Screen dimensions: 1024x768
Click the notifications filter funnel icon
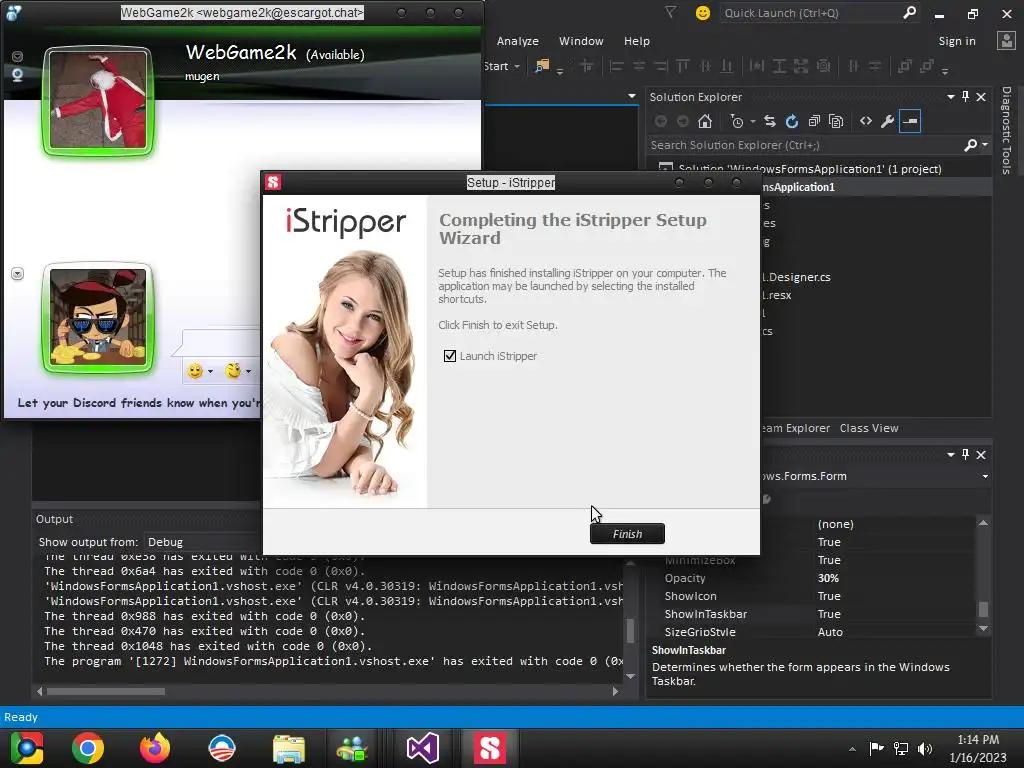tap(671, 12)
